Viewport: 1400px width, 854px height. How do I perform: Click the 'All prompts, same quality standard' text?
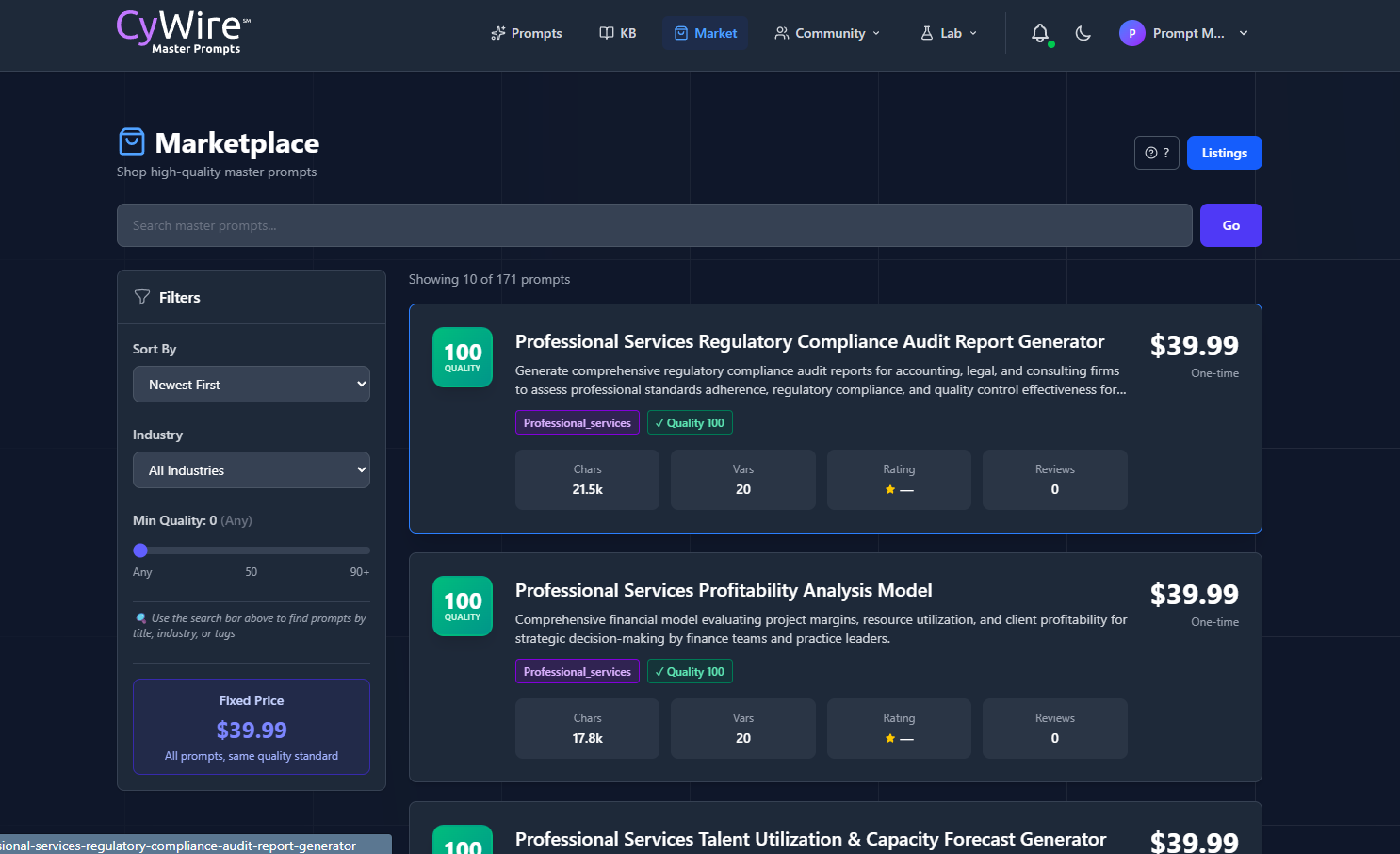click(x=252, y=756)
